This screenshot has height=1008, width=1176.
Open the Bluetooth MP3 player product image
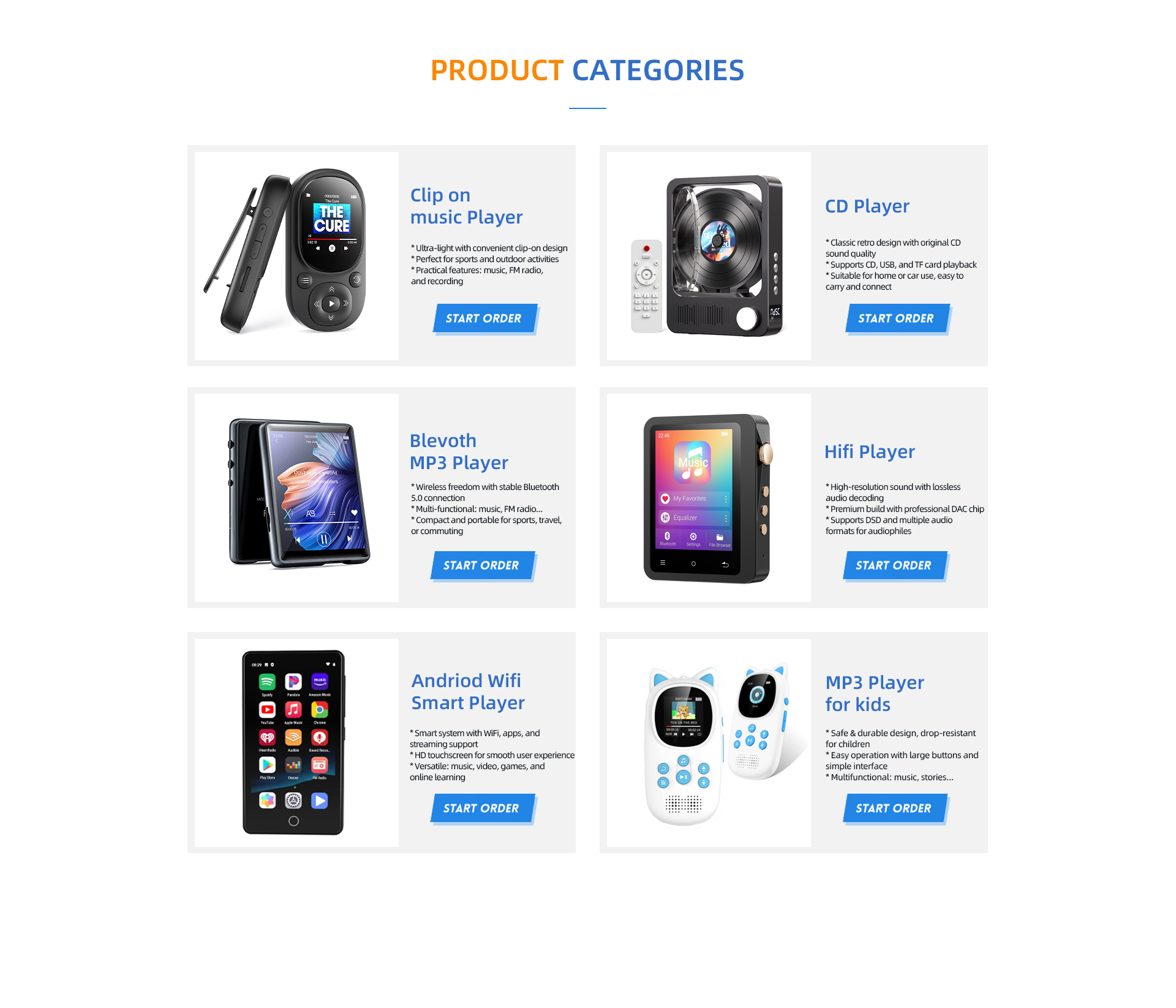(296, 497)
